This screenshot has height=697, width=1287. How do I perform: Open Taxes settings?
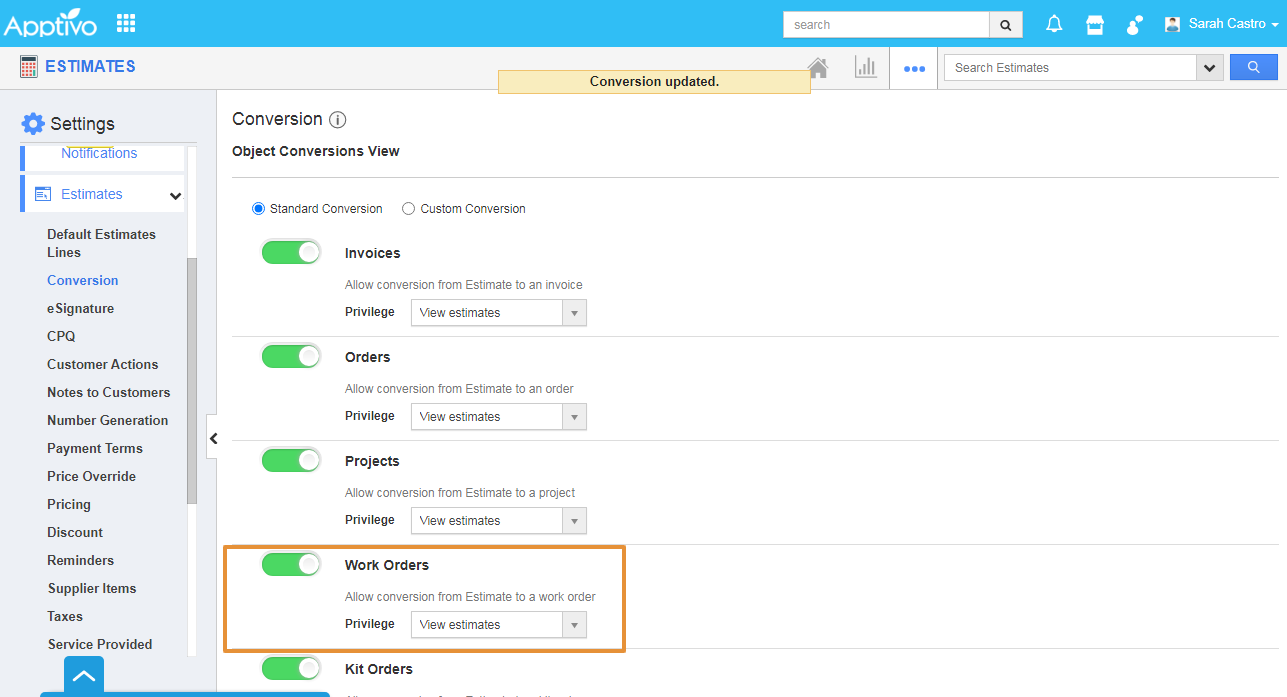65,617
